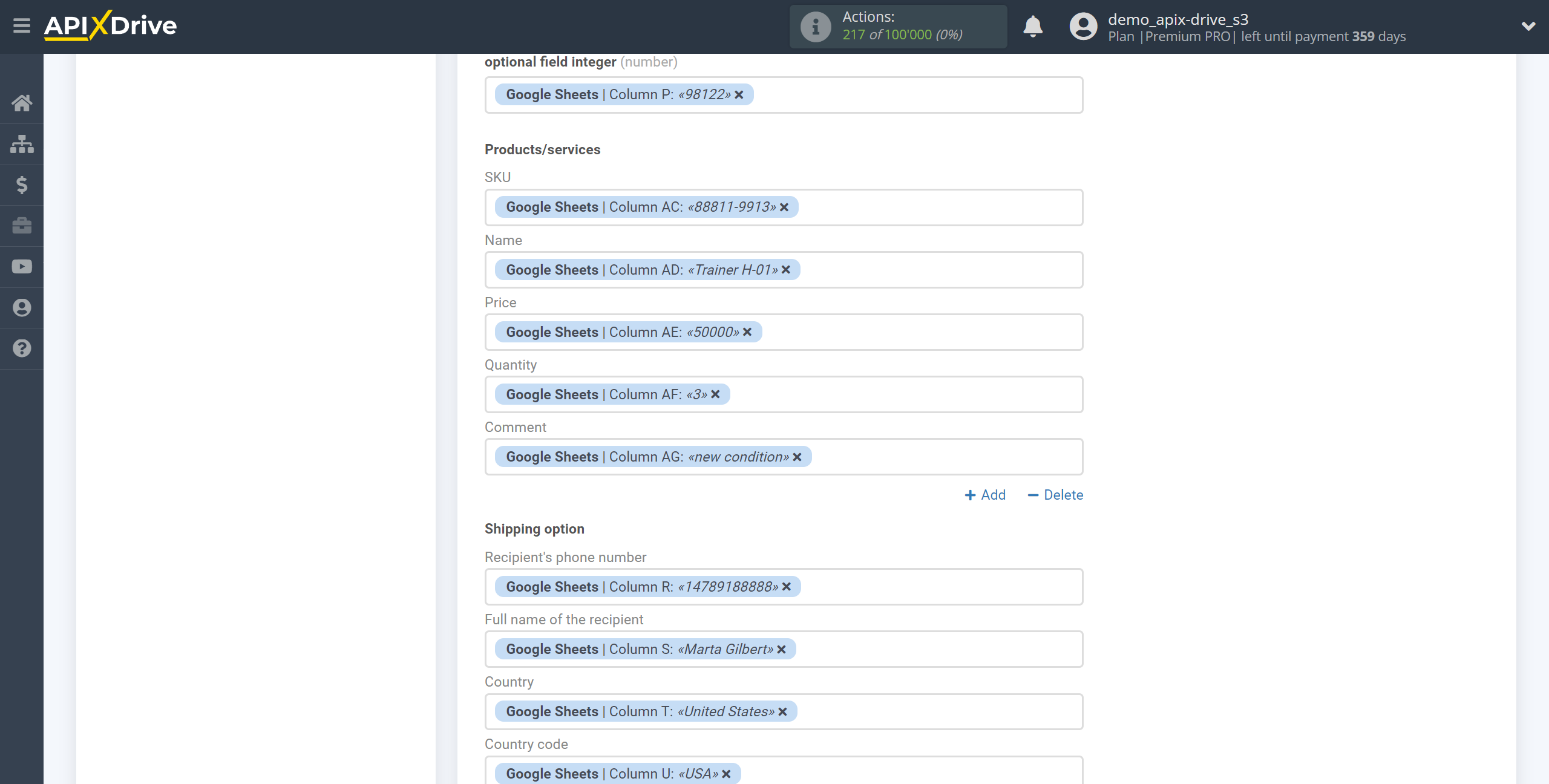Viewport: 1549px width, 784px height.
Task: Open the Home icon in sidebar
Action: tap(22, 103)
